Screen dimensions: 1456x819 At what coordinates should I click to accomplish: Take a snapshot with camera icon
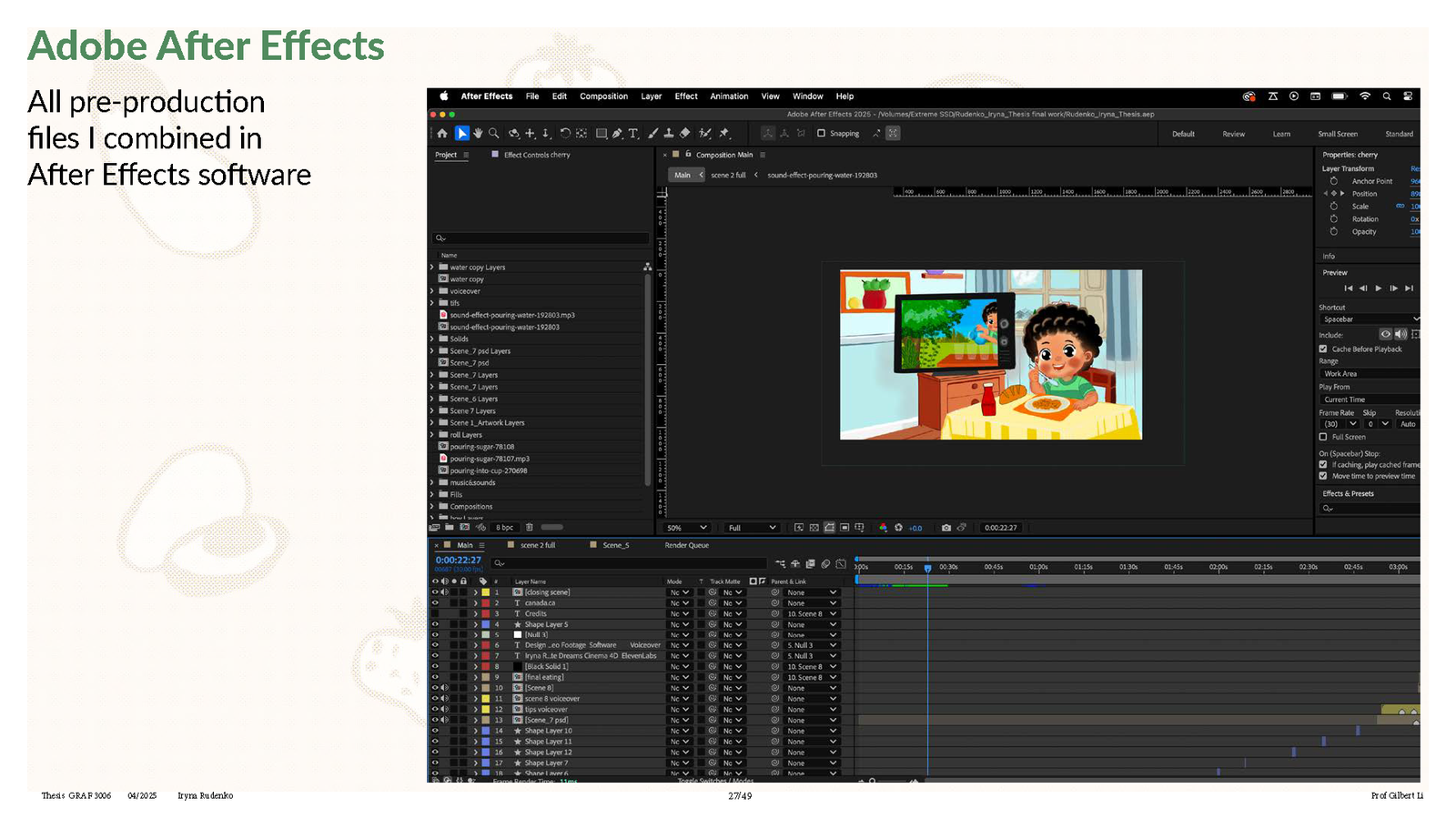pos(946,528)
